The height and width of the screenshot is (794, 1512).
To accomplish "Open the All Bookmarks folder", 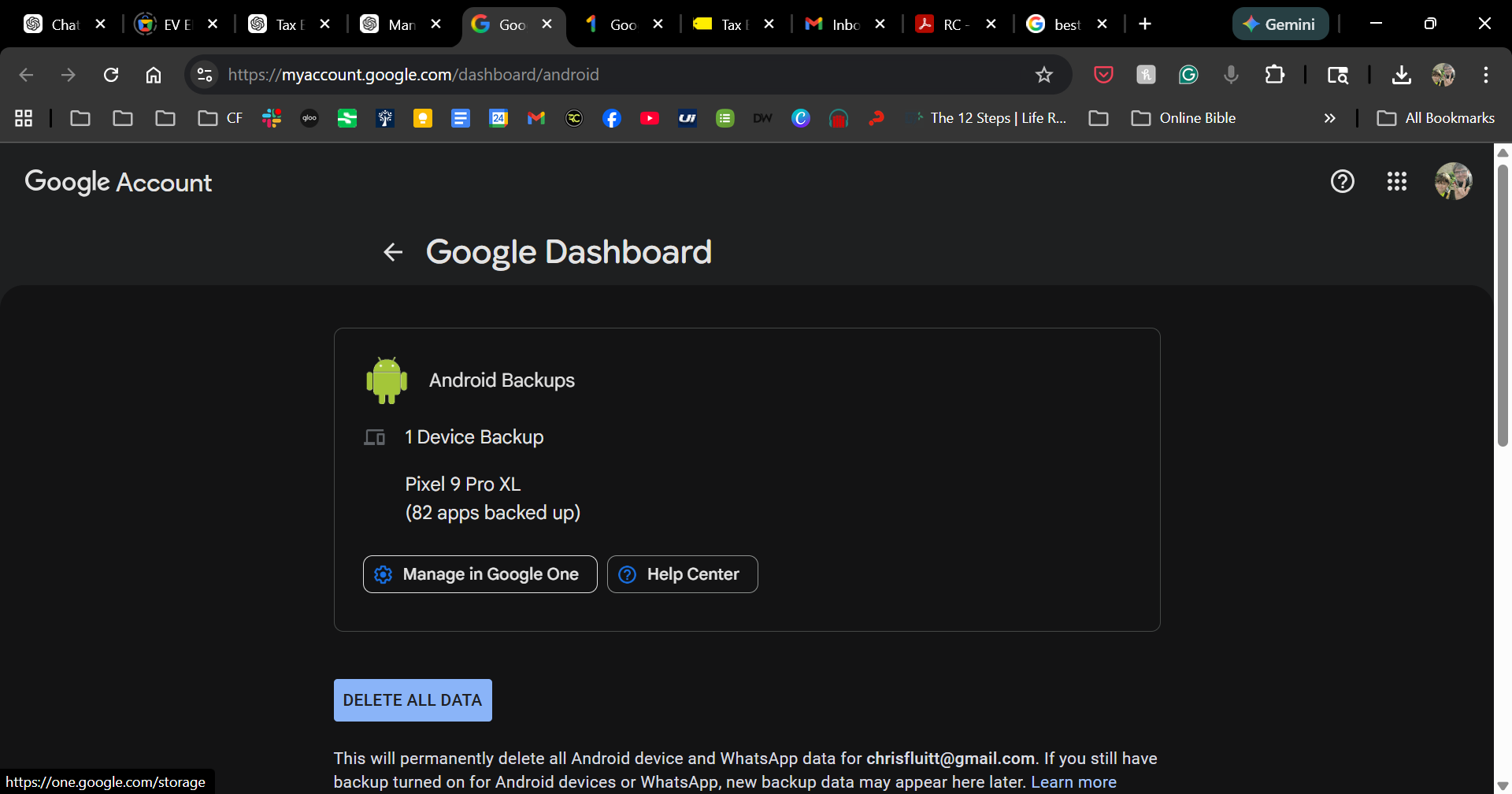I will [x=1435, y=118].
